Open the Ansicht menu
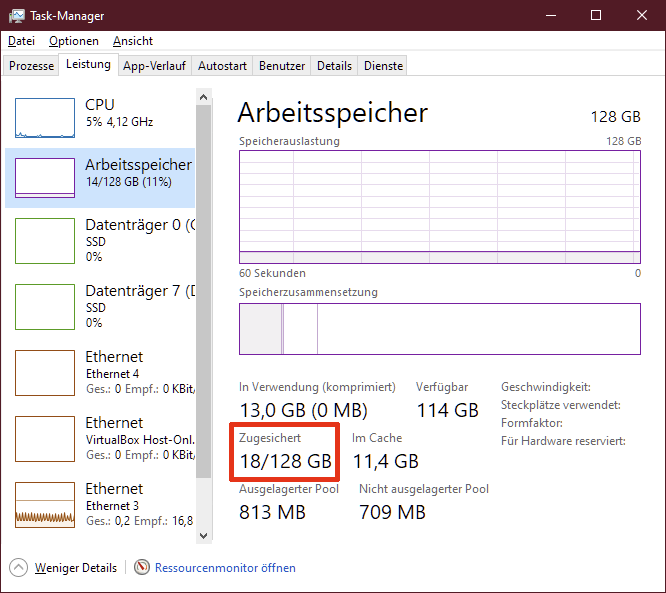 (133, 41)
